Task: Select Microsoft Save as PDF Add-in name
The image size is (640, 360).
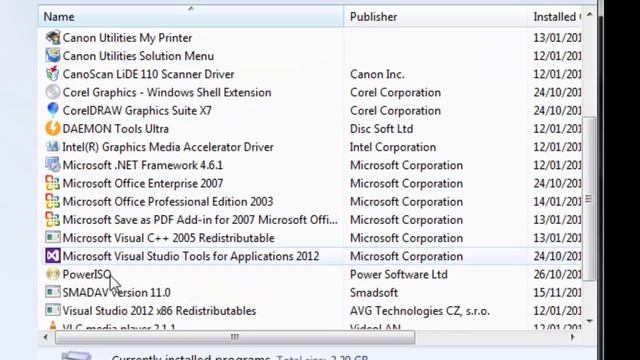Action: [x=200, y=220]
